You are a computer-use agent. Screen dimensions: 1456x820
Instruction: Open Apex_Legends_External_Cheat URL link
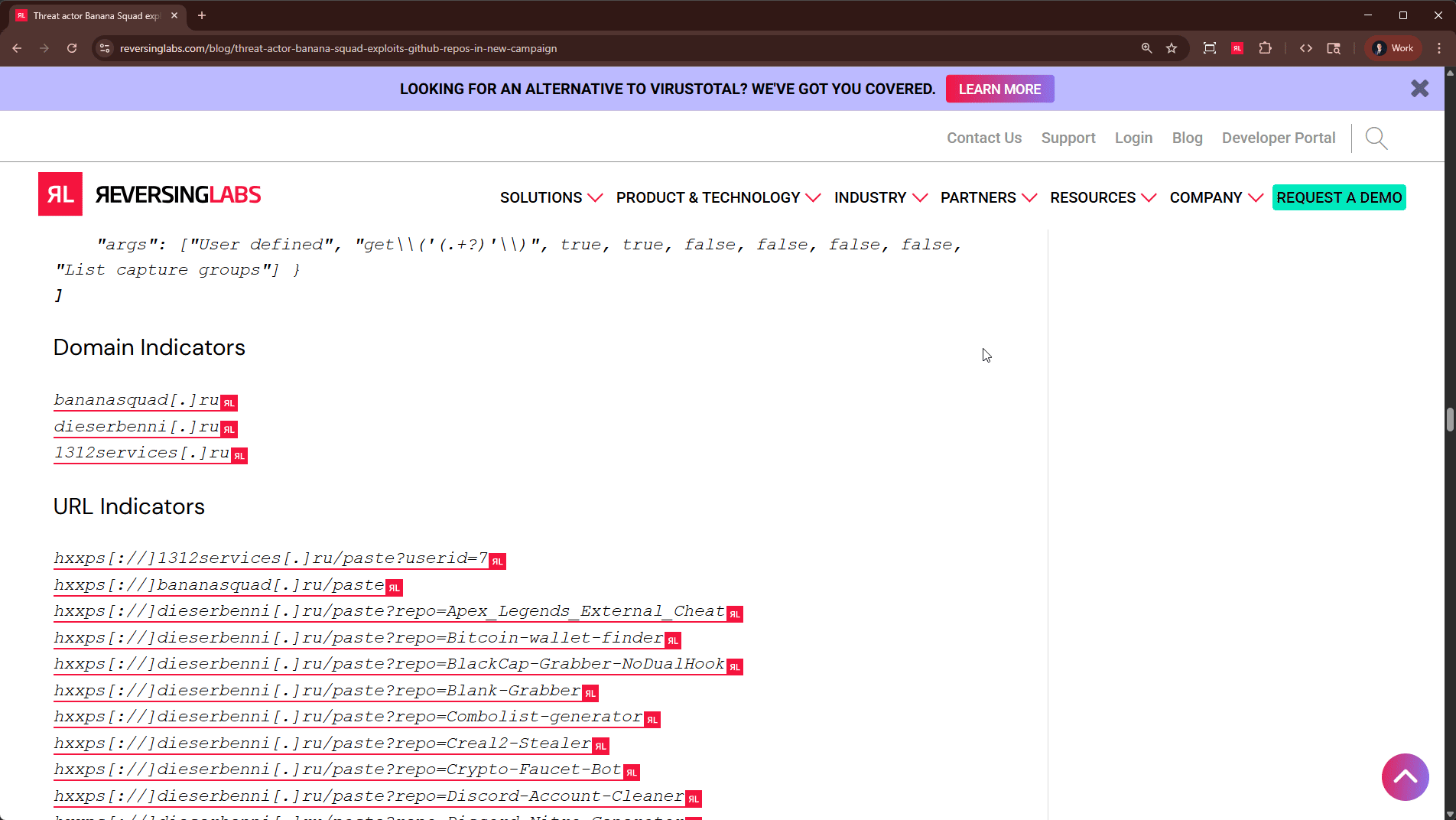[389, 611]
